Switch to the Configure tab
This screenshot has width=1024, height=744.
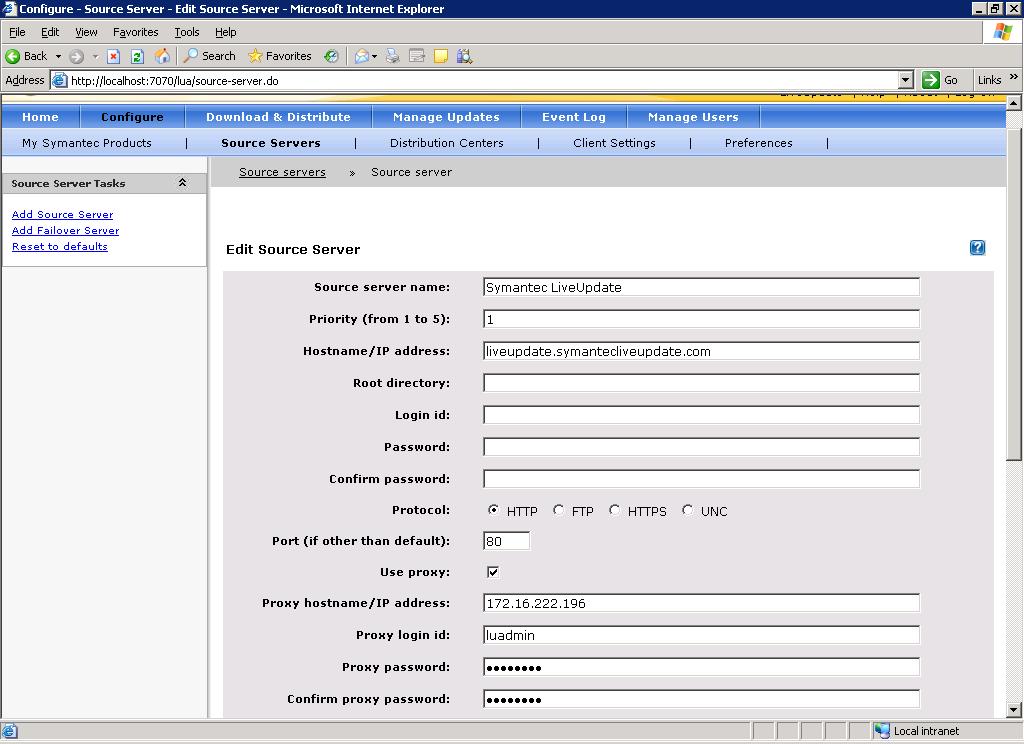tap(133, 117)
